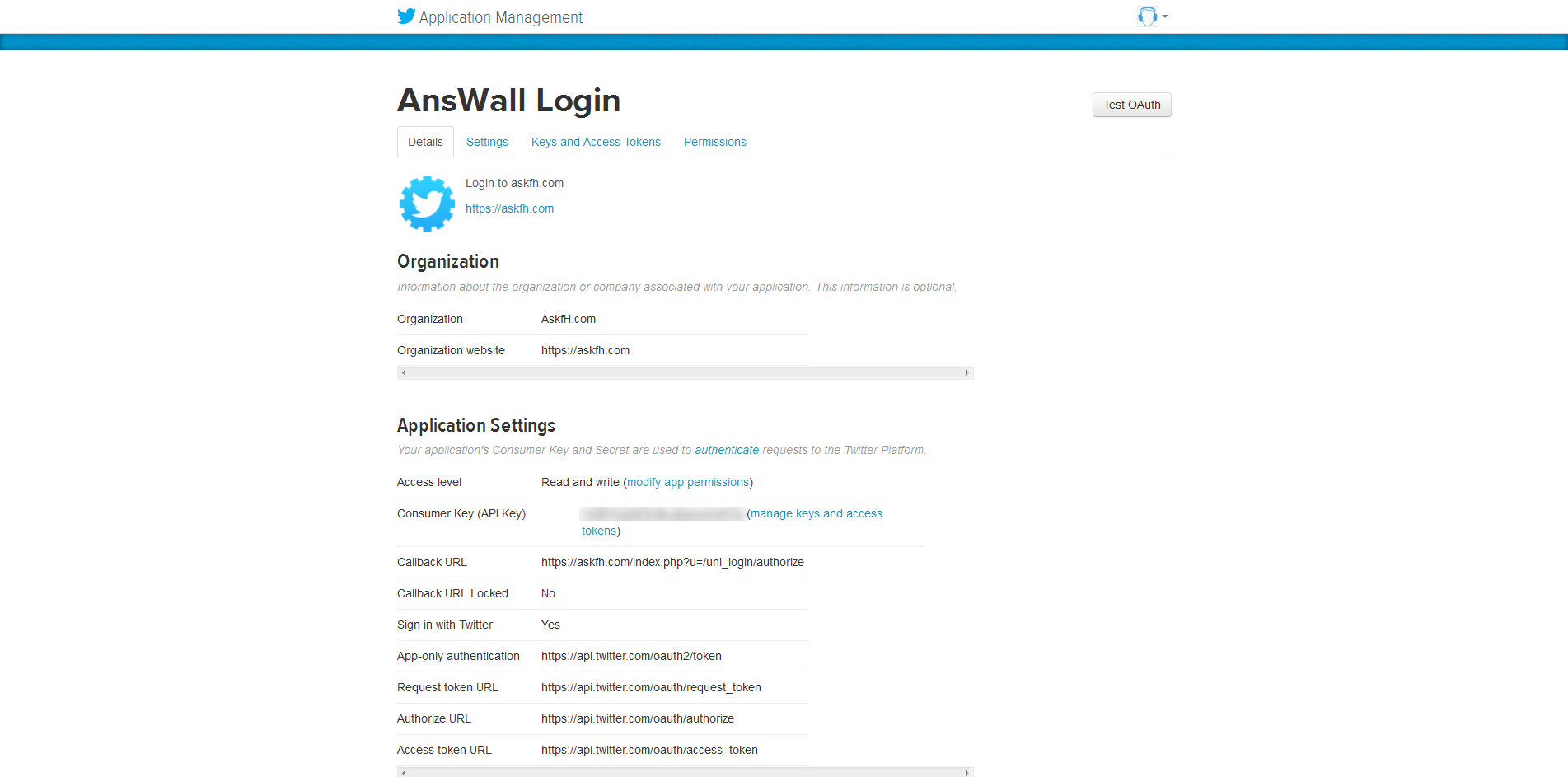The height and width of the screenshot is (777, 1568).
Task: Click the Organization table scrollbar left arrow
Action: click(404, 372)
